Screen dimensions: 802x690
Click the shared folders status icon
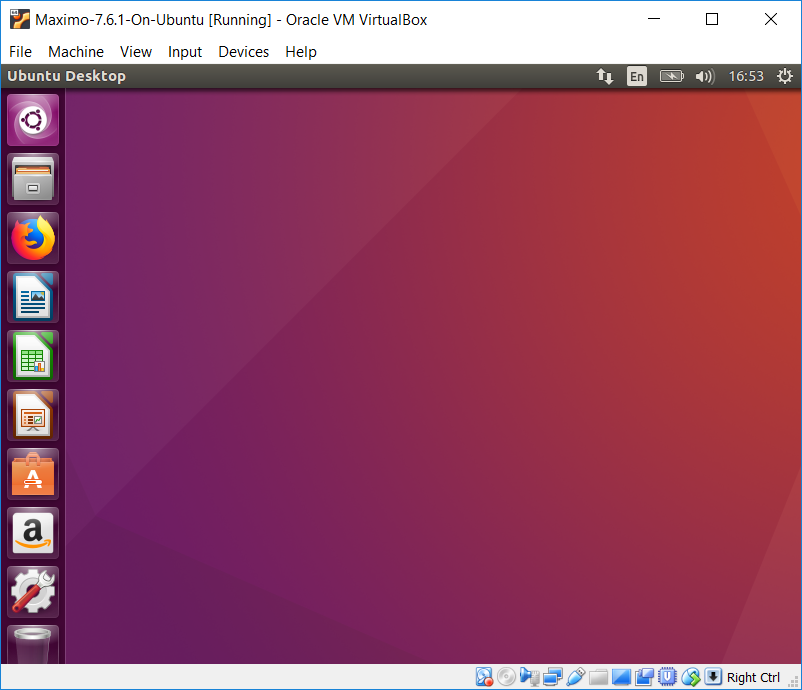(x=598, y=677)
